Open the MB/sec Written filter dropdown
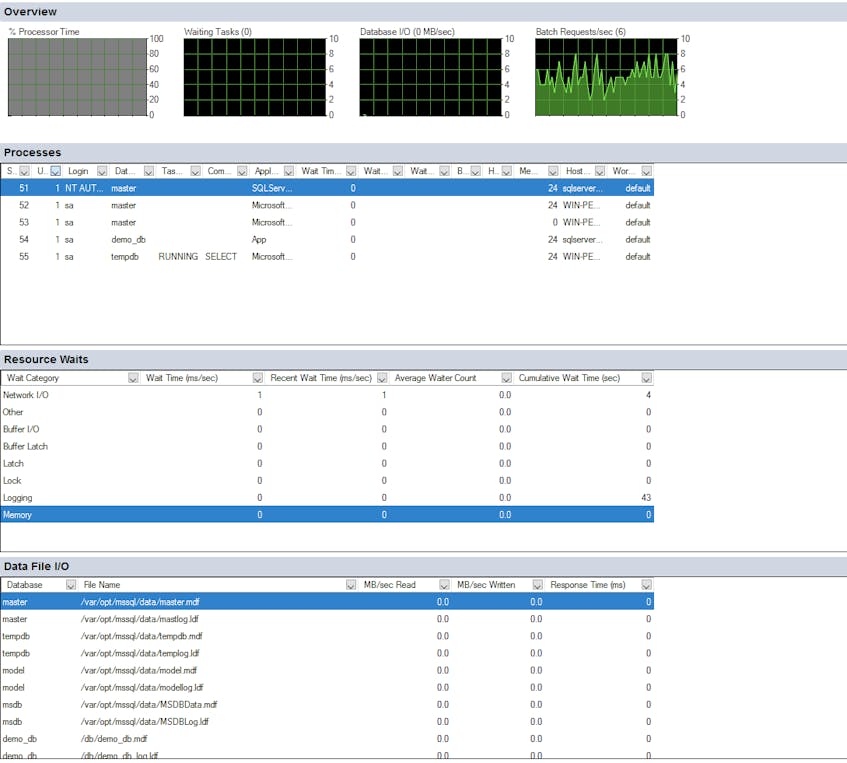Screen dimensions: 847x763 coord(537,585)
